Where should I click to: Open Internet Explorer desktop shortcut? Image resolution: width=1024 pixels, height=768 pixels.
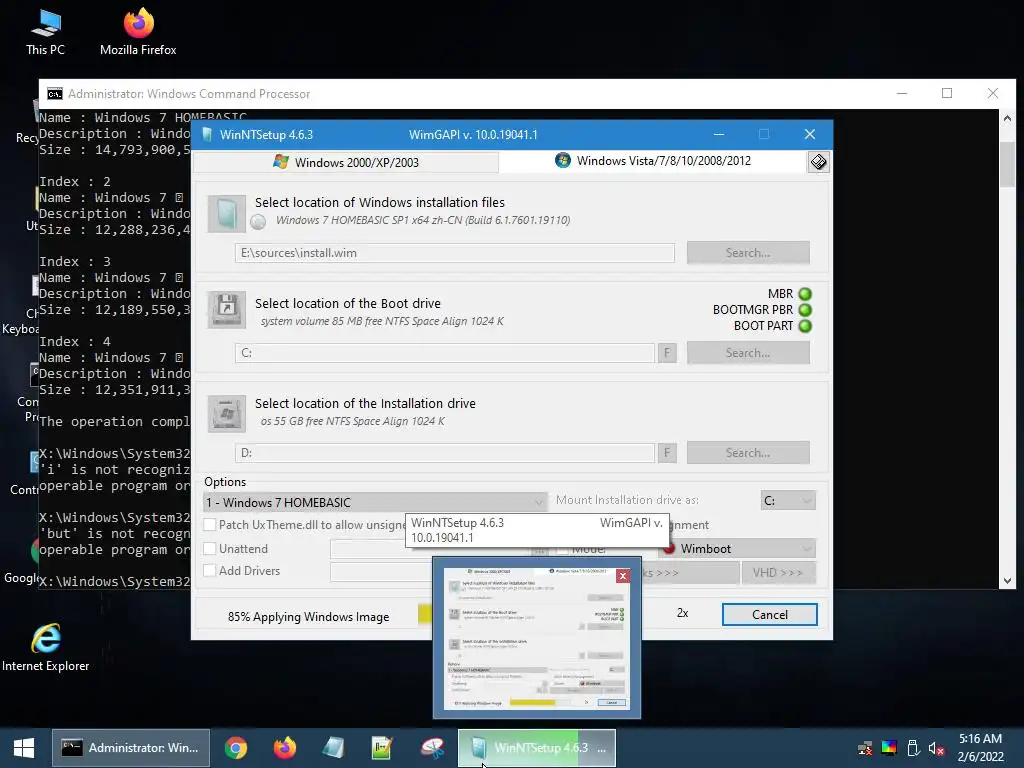pos(46,647)
